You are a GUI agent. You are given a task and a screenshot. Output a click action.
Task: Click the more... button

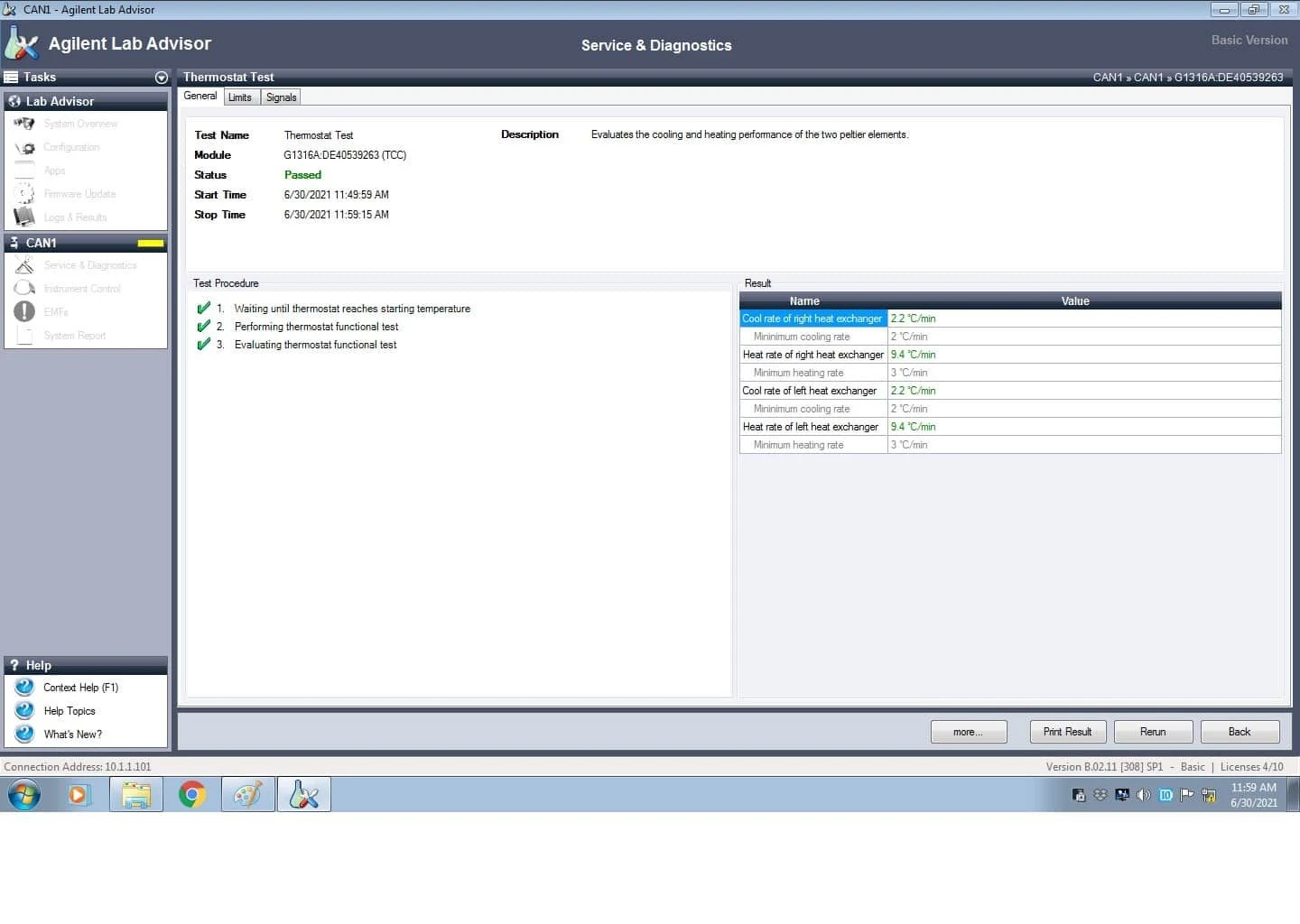(x=969, y=732)
